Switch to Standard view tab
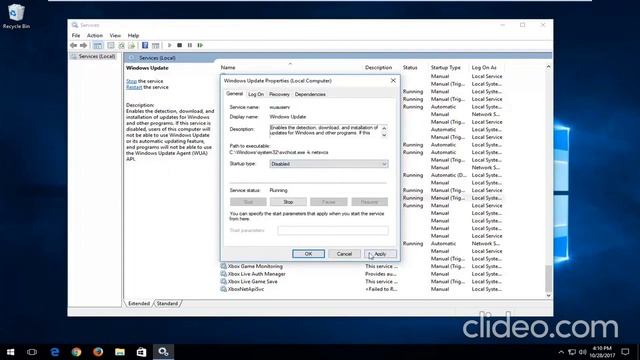640x360 pixels. [x=167, y=304]
